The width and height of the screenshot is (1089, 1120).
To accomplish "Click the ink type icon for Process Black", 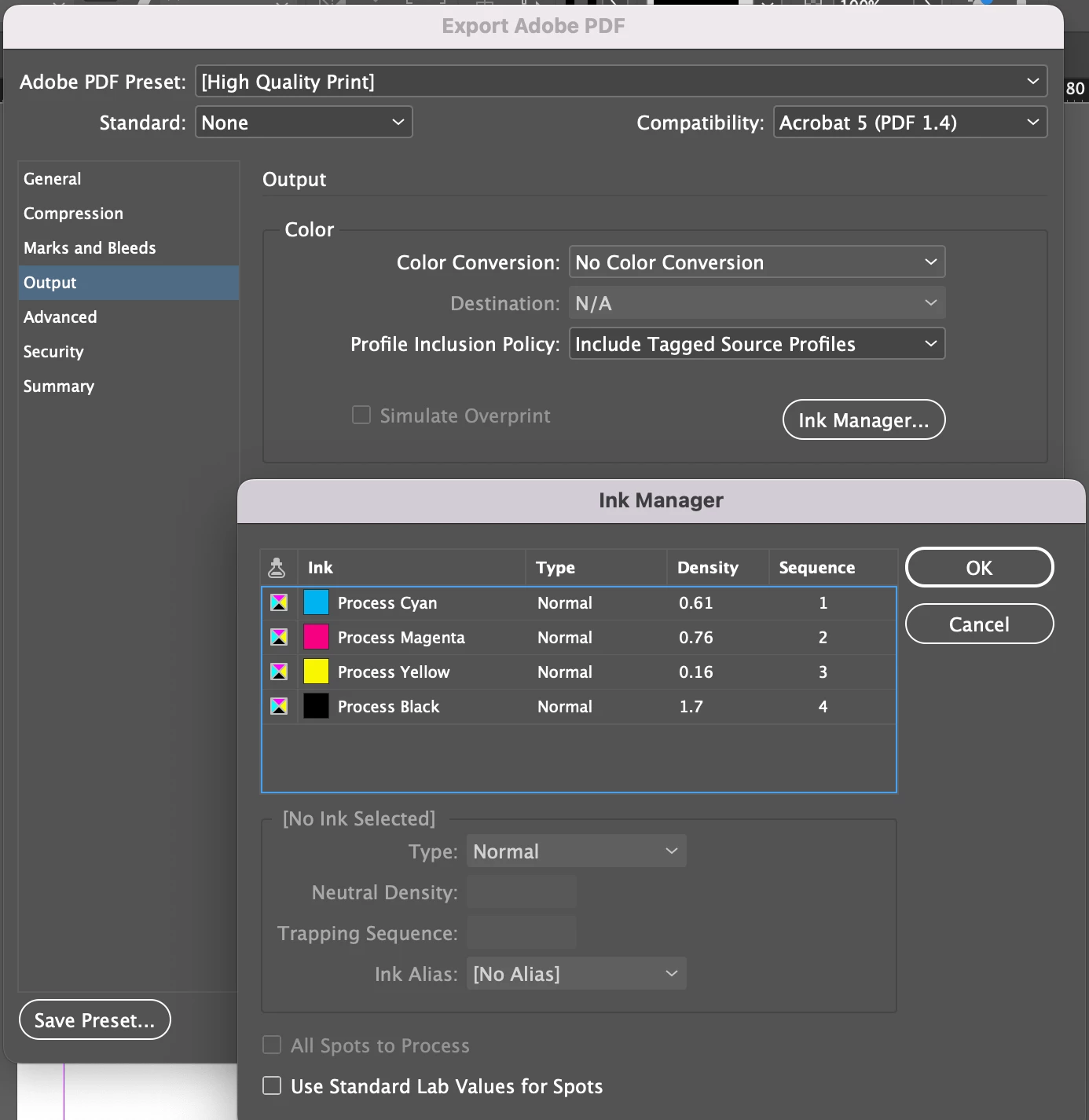I will [279, 706].
